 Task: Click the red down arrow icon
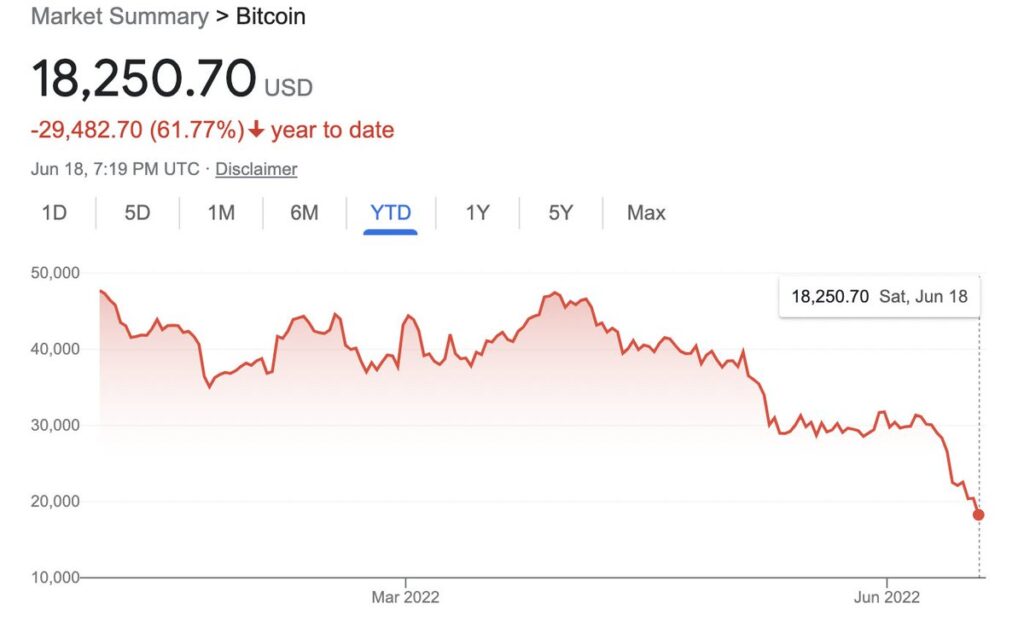tap(257, 130)
